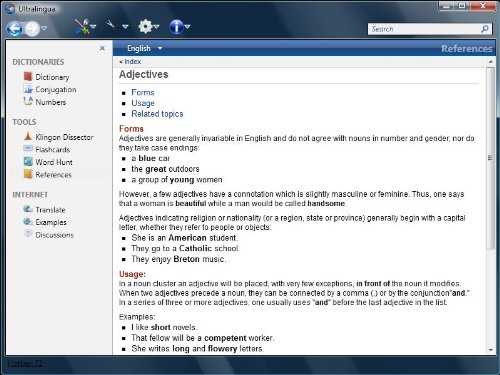Click the Discussions speech bubble icon
Image resolution: width=500 pixels, height=375 pixels.
coord(28,234)
